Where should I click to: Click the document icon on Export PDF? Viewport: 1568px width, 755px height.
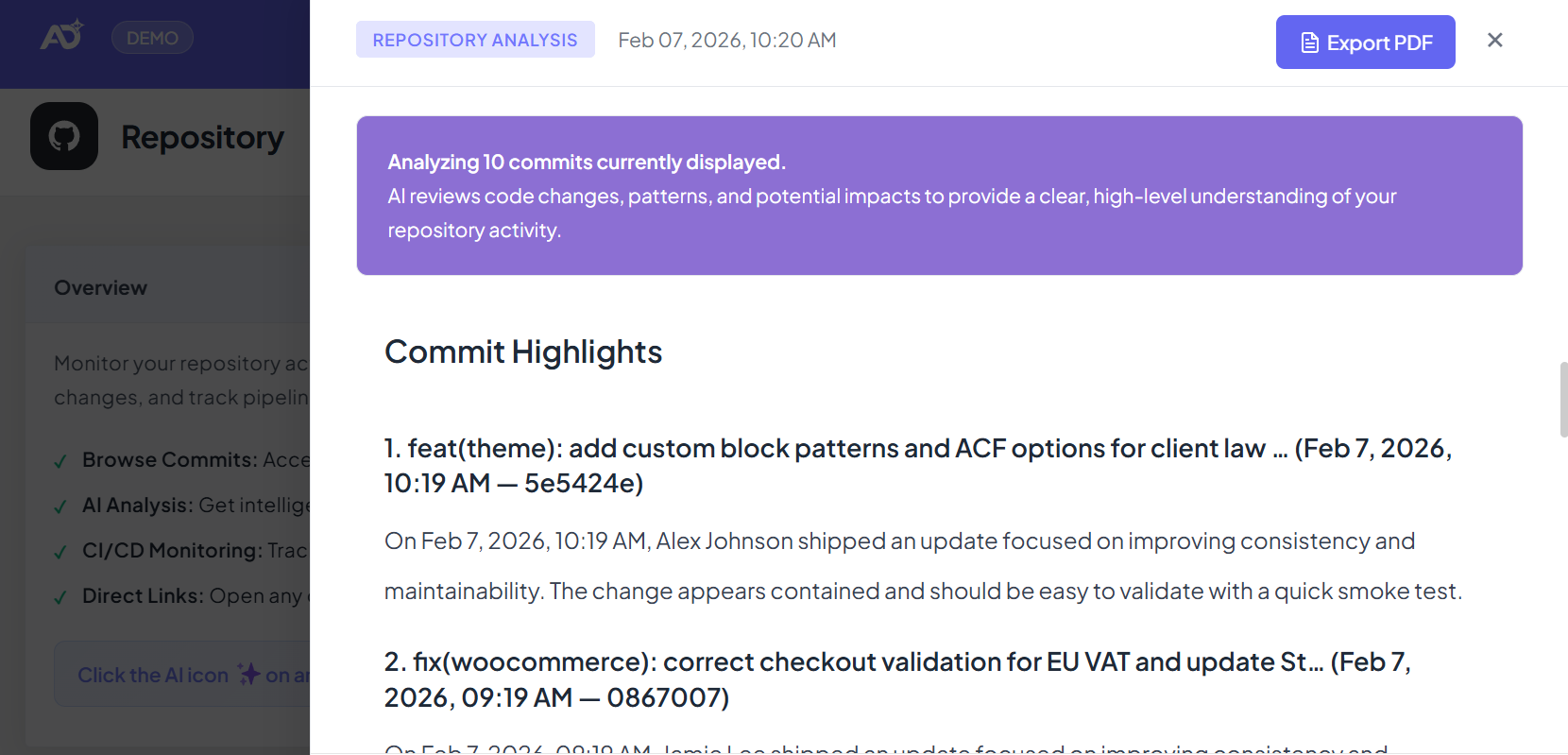tap(1309, 43)
